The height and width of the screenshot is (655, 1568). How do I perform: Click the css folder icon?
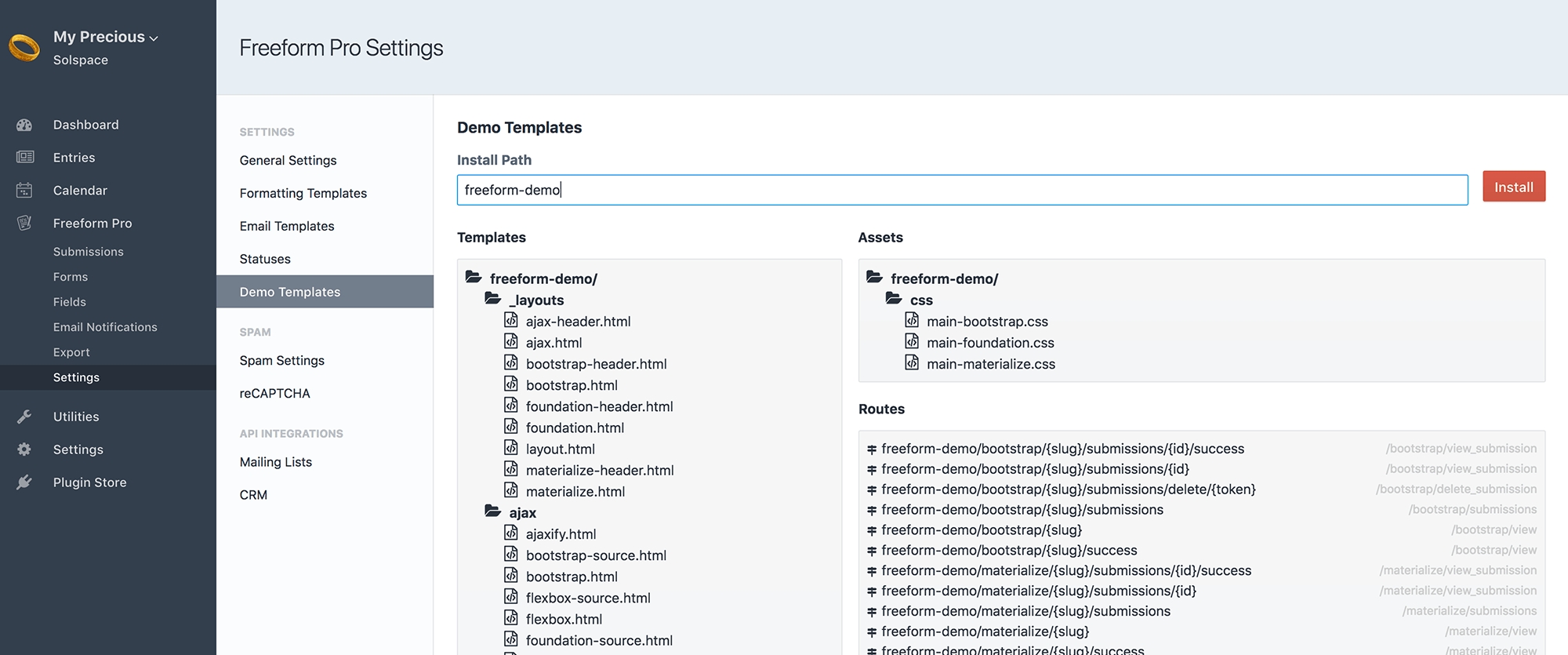(894, 298)
